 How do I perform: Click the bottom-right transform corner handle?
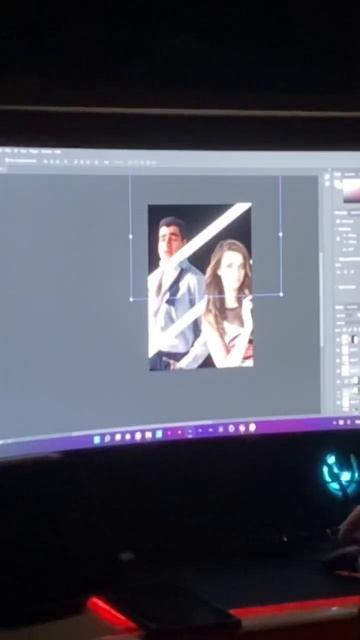[281, 294]
